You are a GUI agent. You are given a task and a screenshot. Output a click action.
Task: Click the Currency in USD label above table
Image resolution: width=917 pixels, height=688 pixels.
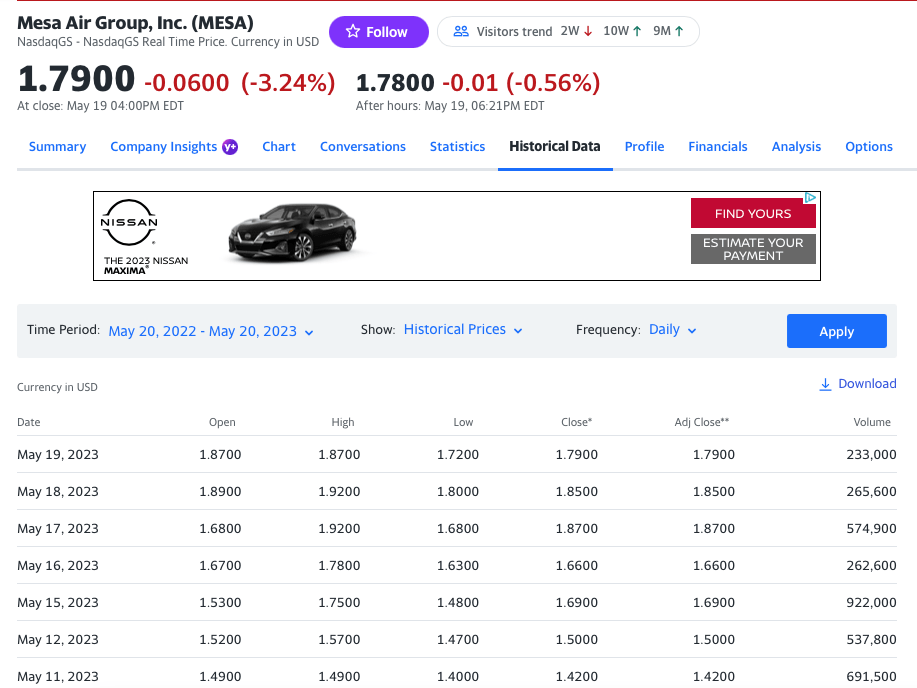coord(57,387)
